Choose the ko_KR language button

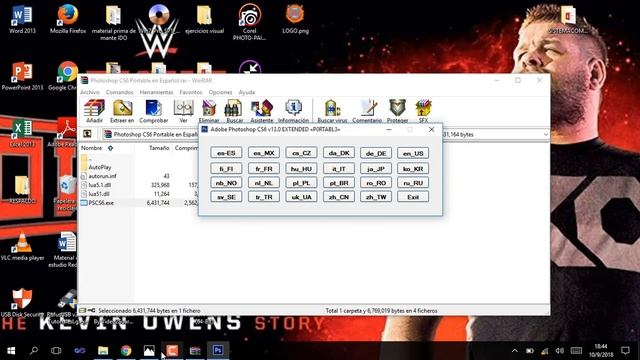click(x=413, y=169)
